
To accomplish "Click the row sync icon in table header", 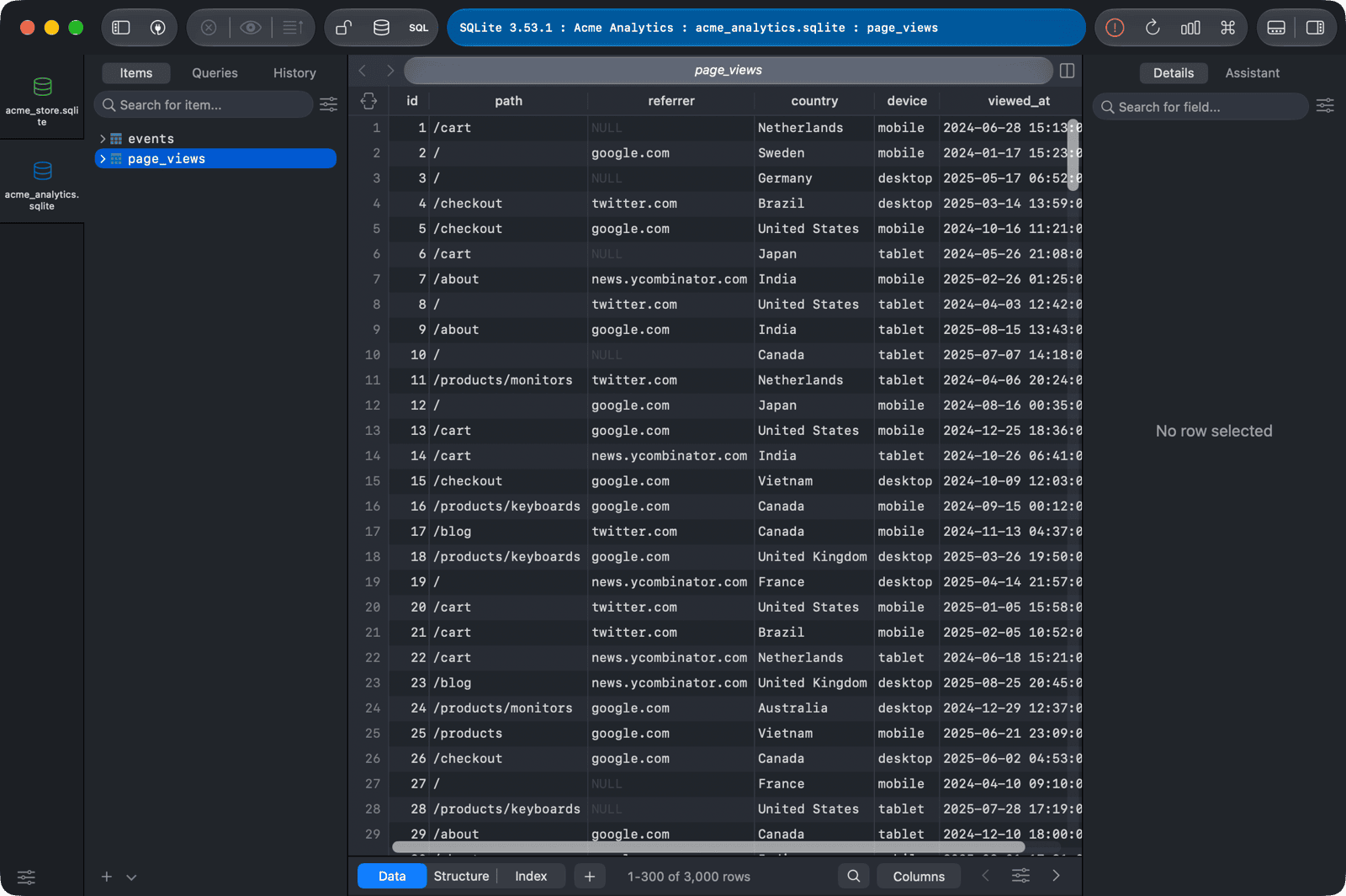I will [x=368, y=101].
